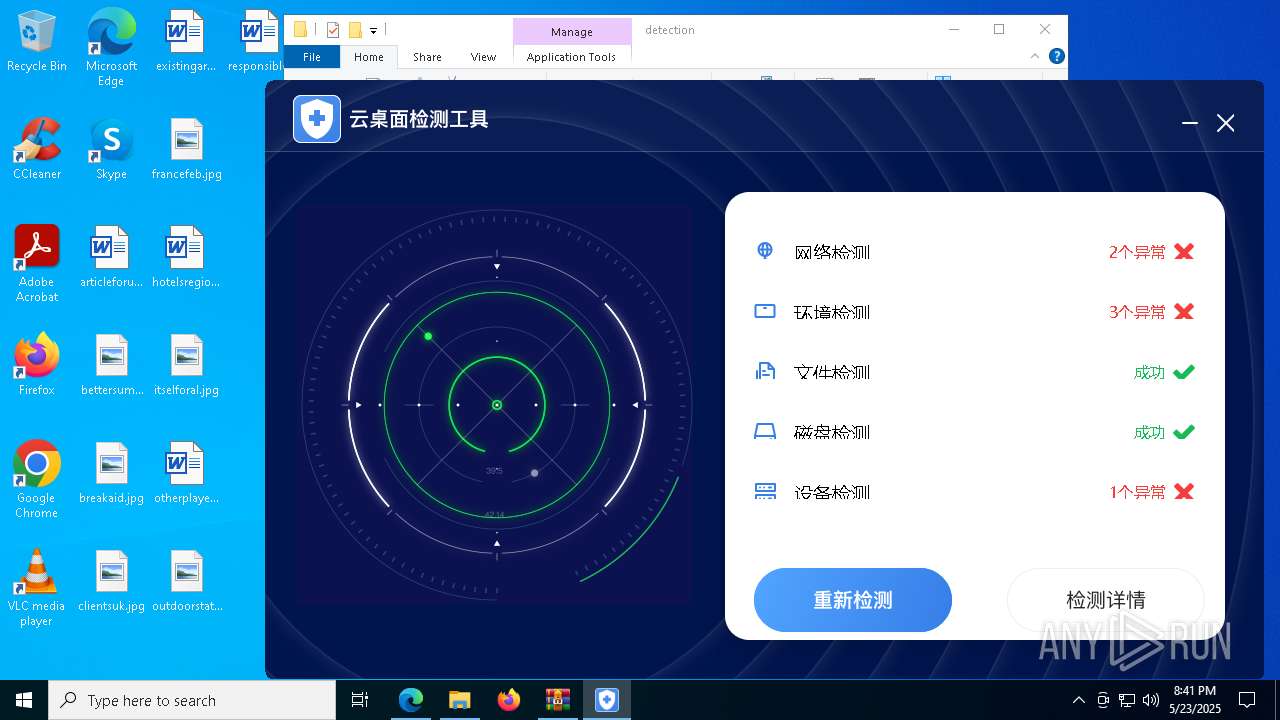1280x720 pixels.
Task: Click the 重新检测 re-detect button
Action: pyautogui.click(x=852, y=600)
